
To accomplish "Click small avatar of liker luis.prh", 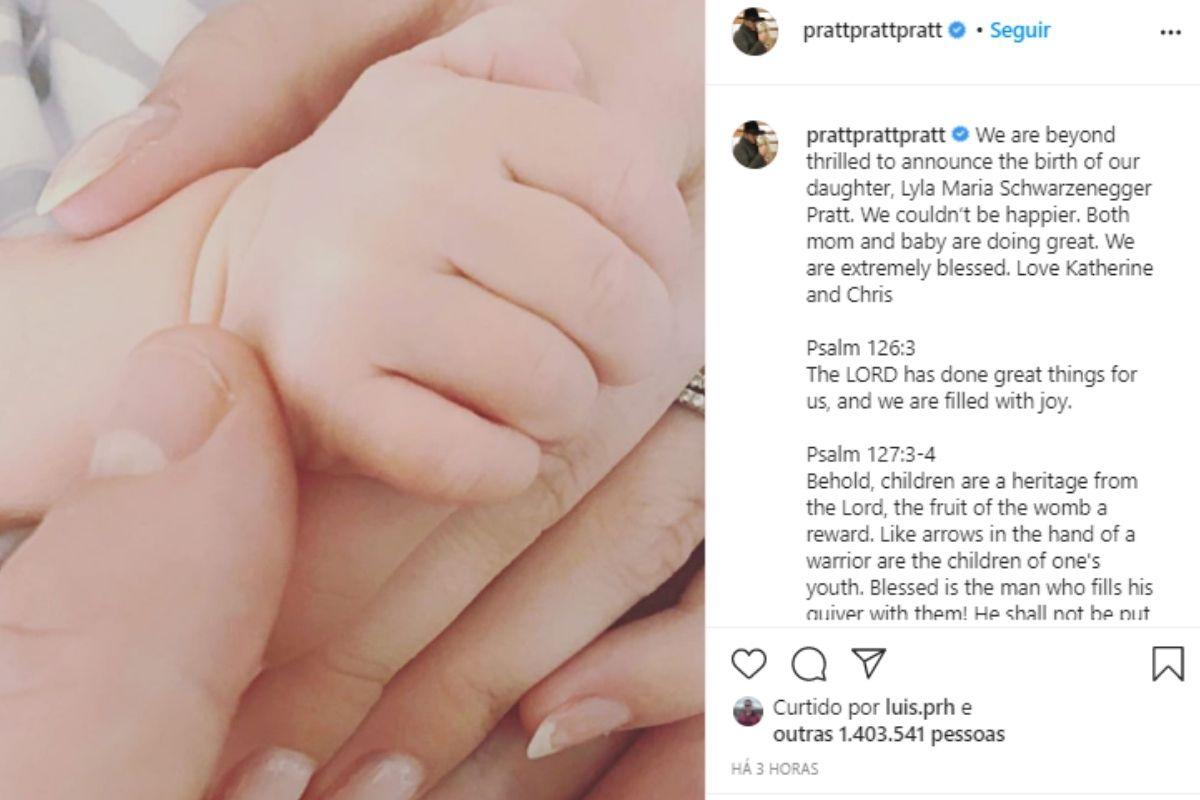I will [x=748, y=711].
